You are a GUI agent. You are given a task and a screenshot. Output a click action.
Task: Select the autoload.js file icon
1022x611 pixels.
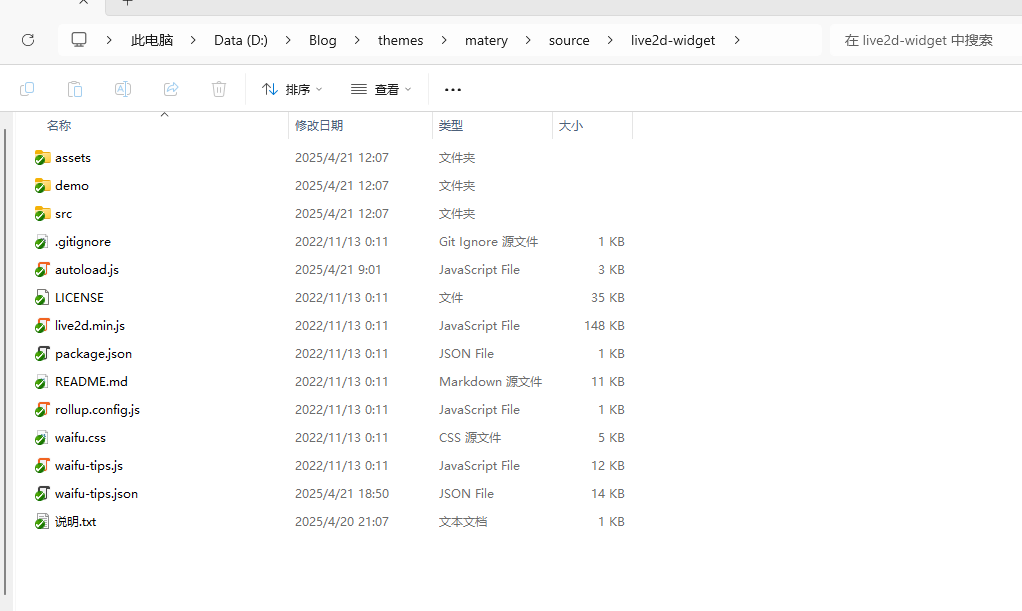(42, 270)
